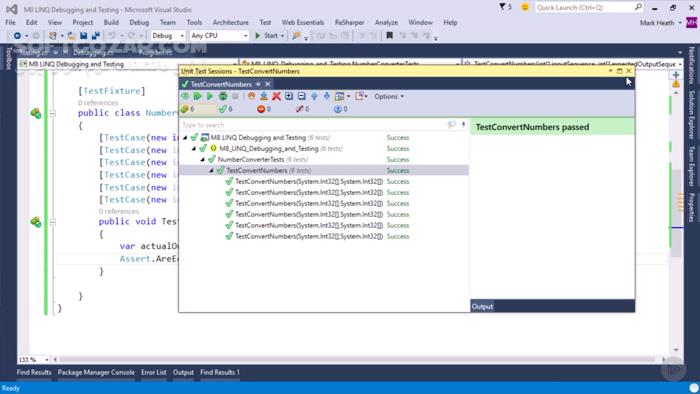
Task: Collapse the M8 LINQ Debugging and Testing solution node
Action: tap(185, 137)
